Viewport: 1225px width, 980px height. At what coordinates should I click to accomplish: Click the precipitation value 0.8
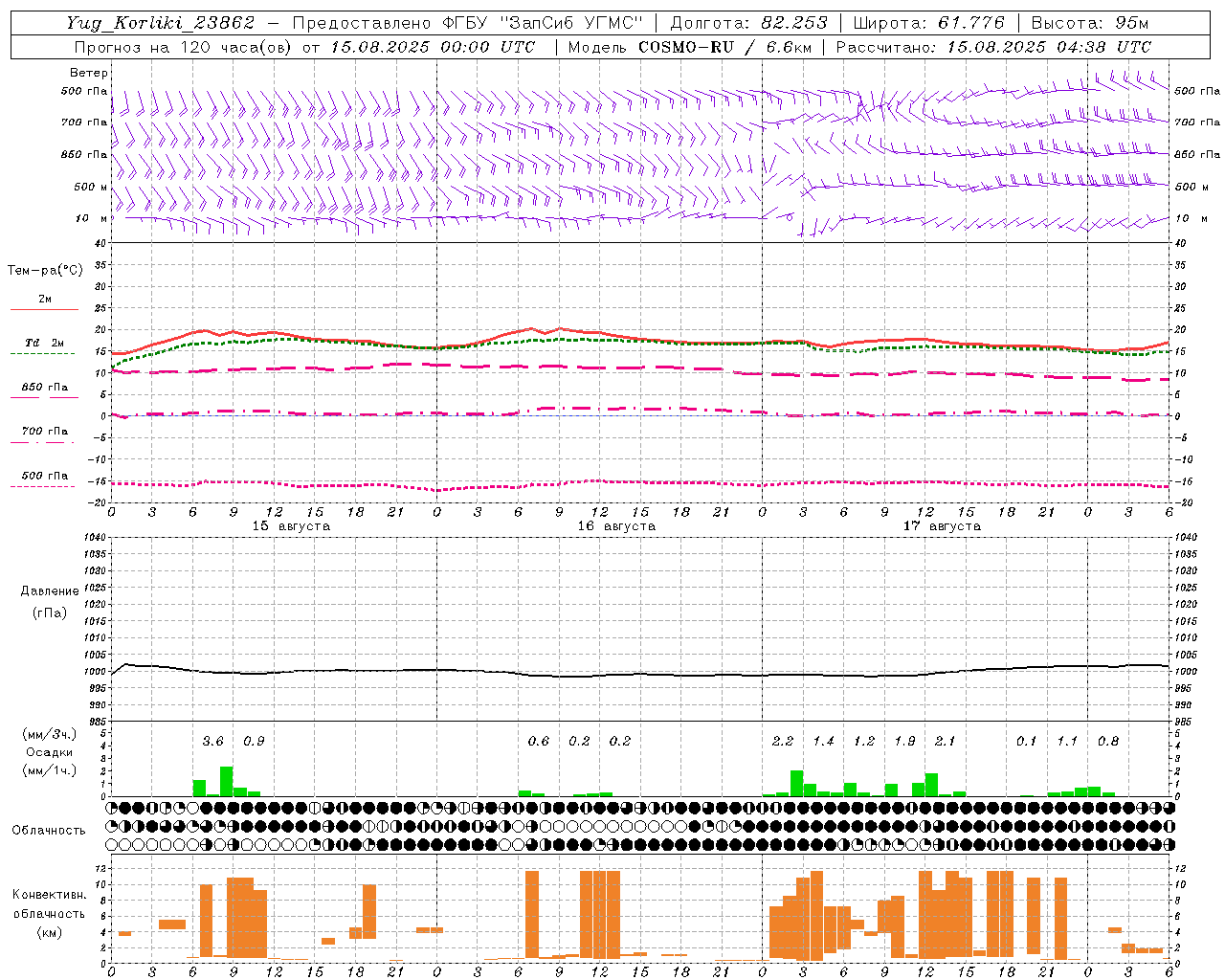[1108, 742]
